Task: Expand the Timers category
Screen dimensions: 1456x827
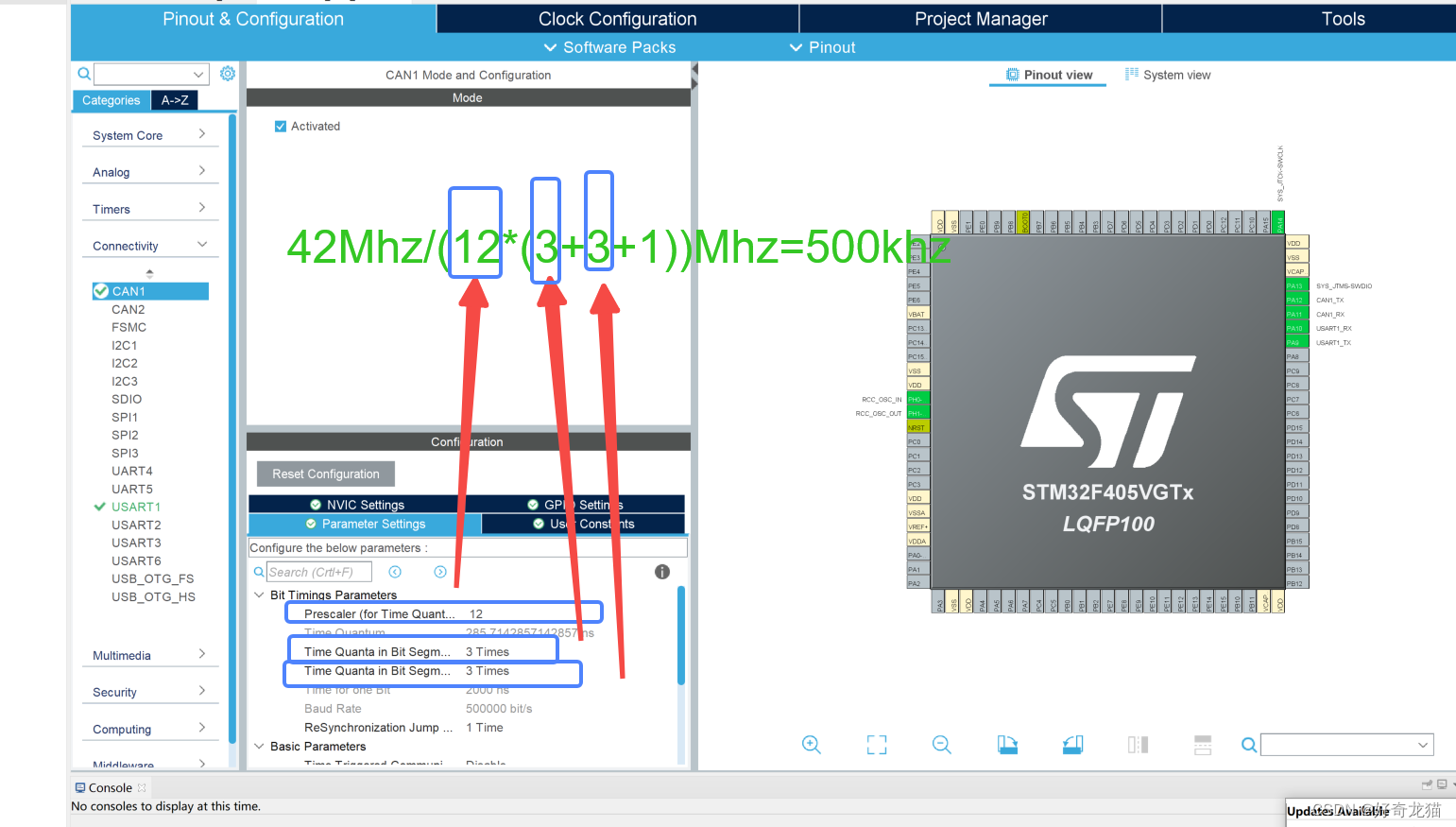Action: tap(150, 209)
